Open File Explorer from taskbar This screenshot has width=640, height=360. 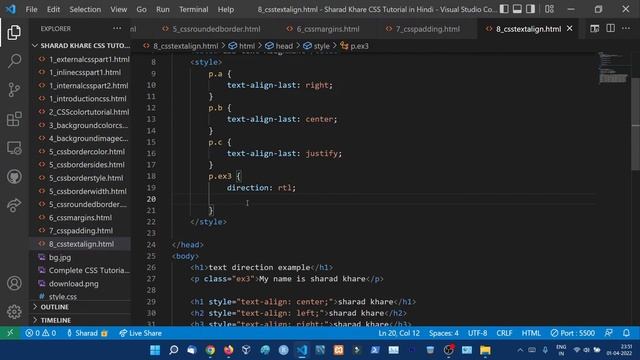coord(485,350)
